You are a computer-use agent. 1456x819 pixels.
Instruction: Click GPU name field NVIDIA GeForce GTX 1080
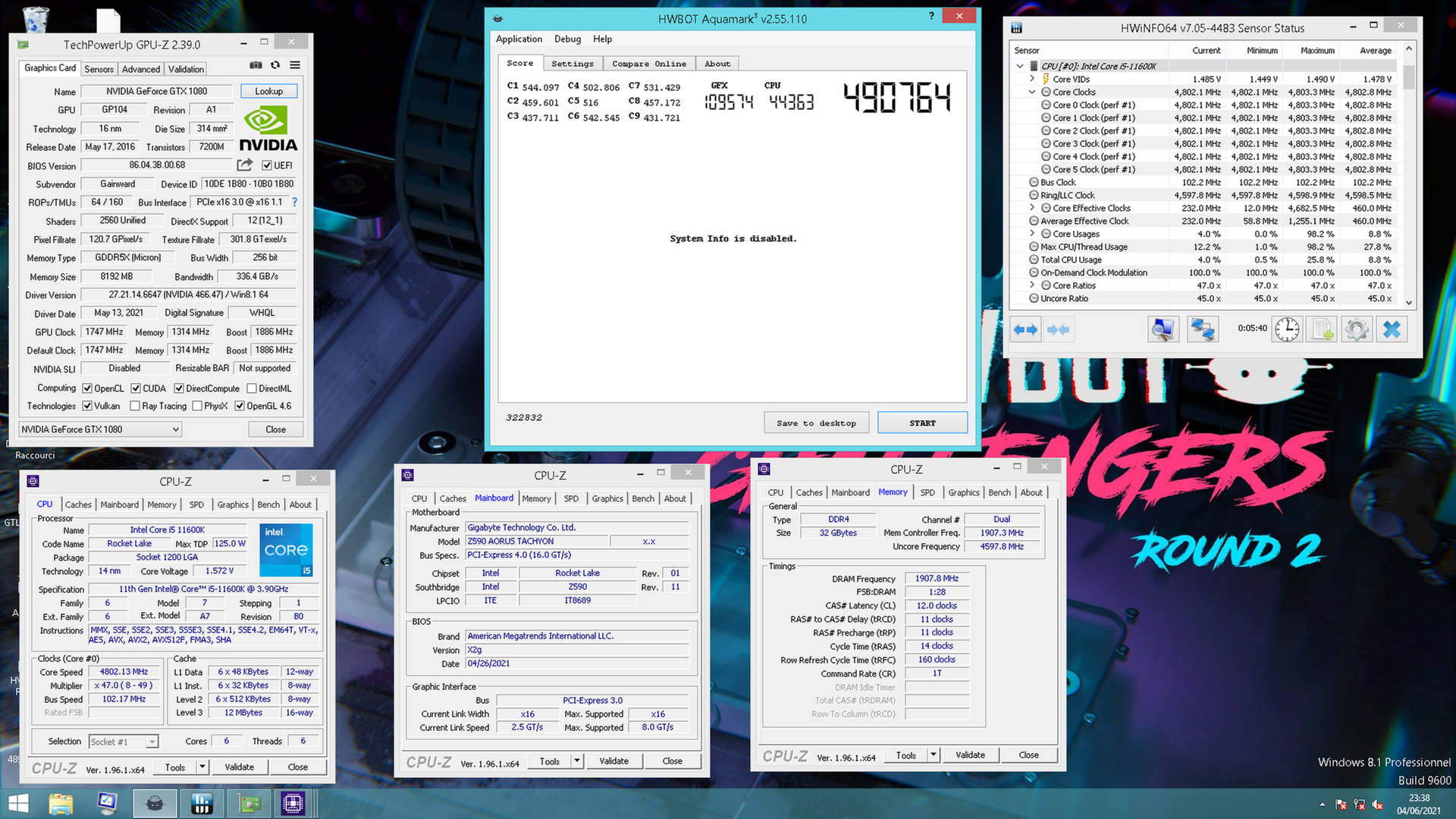pos(157,91)
